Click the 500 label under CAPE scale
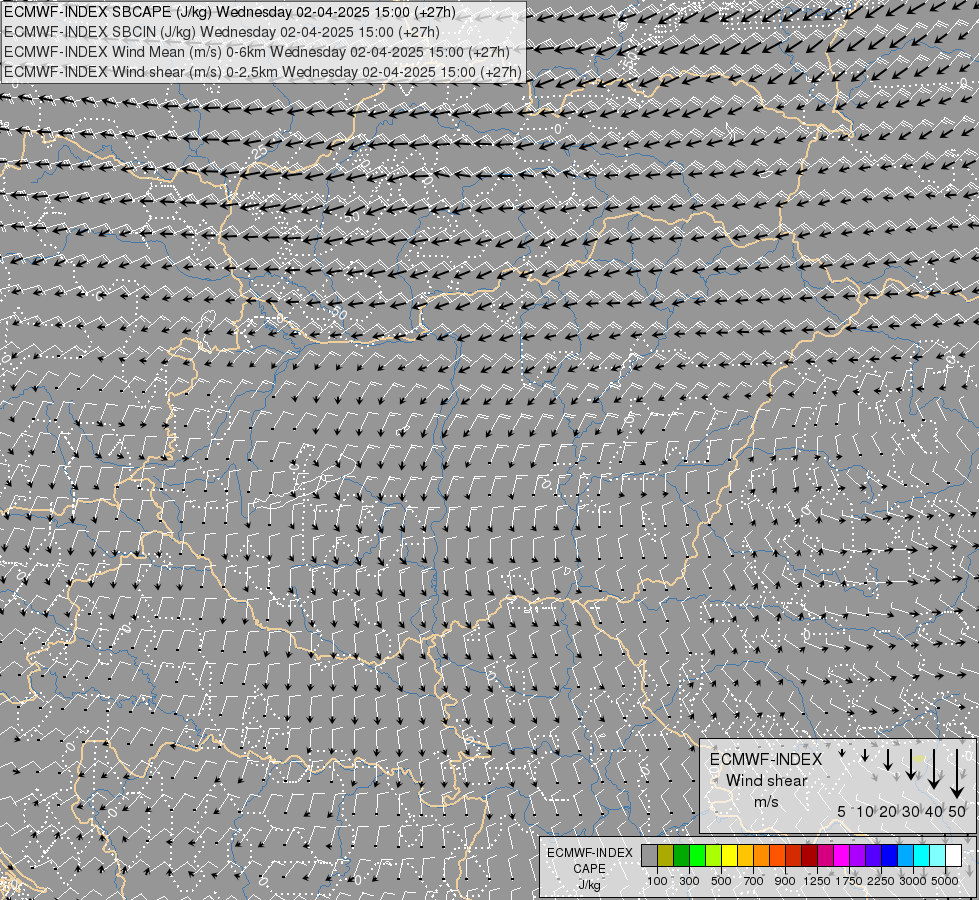The width and height of the screenshot is (979, 900). pyautogui.click(x=721, y=881)
